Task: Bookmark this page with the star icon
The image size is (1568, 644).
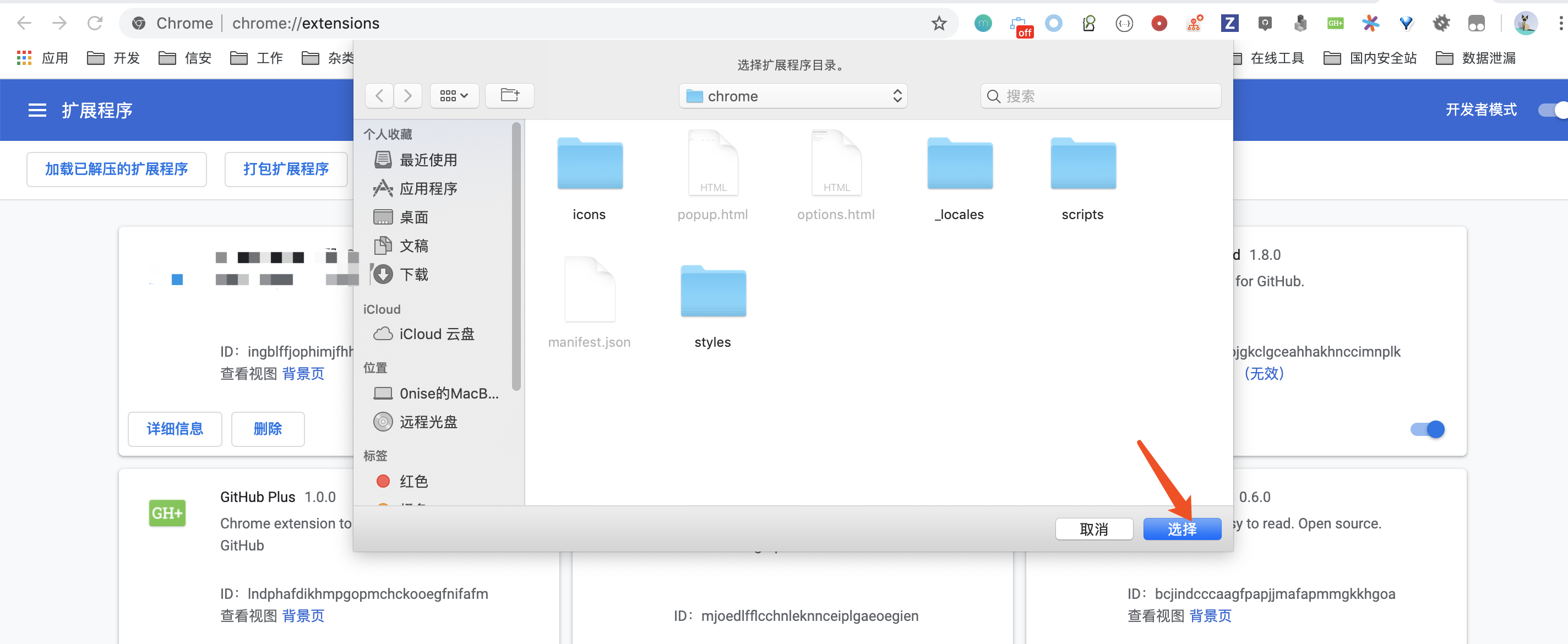Action: click(939, 23)
